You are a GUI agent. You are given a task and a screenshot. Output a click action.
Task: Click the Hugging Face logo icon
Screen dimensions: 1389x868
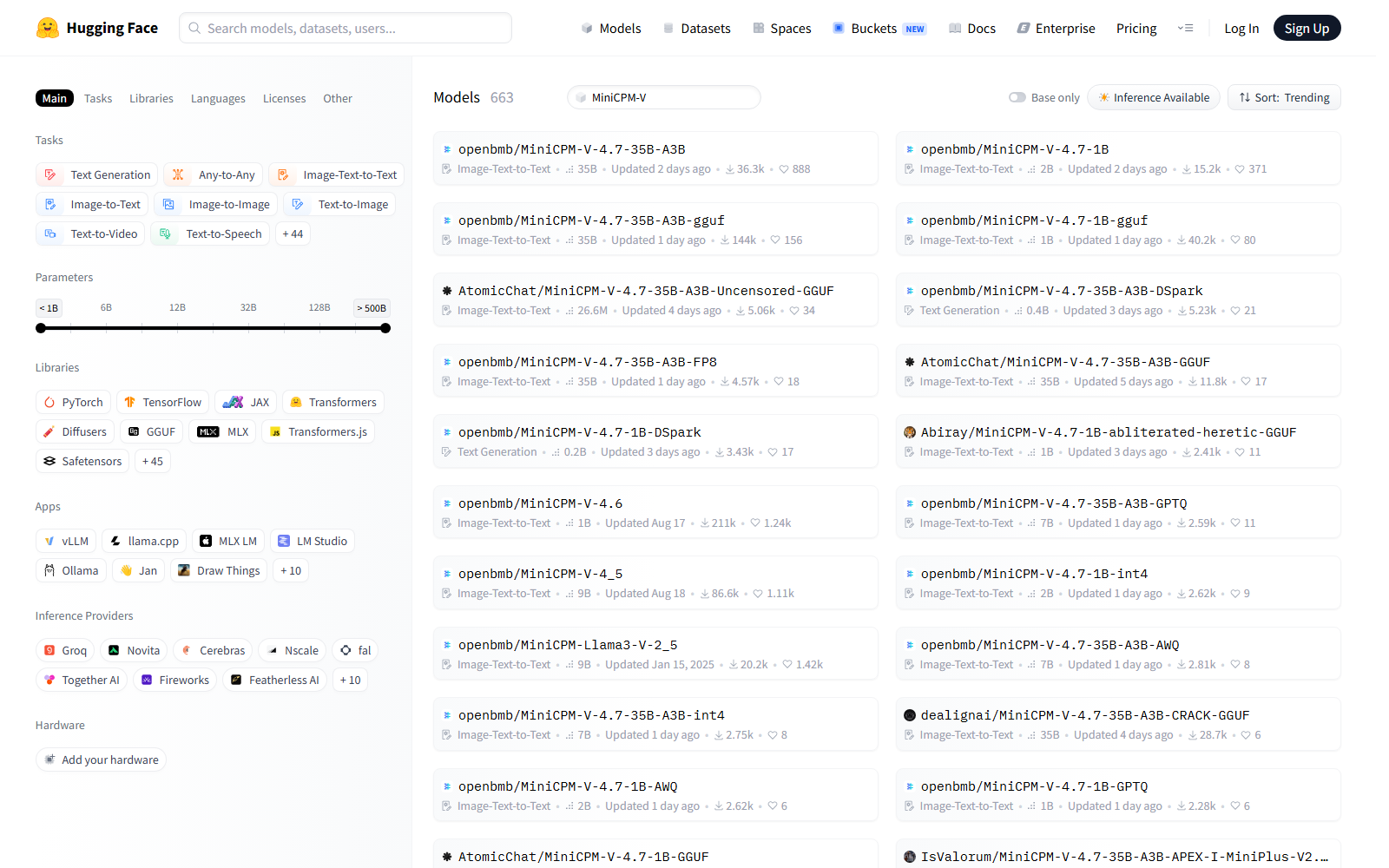click(x=48, y=28)
